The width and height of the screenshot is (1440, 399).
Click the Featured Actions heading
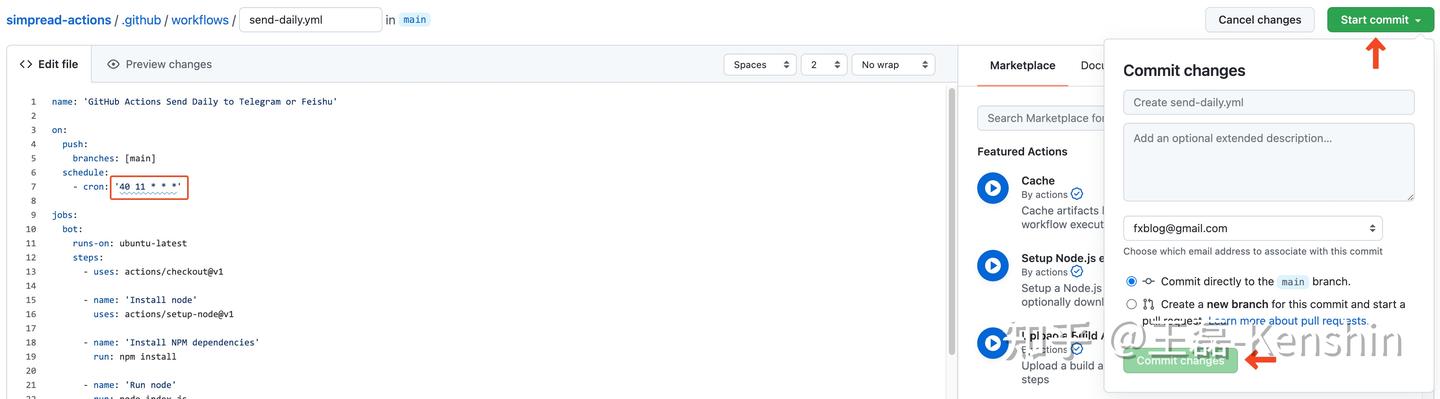1022,152
